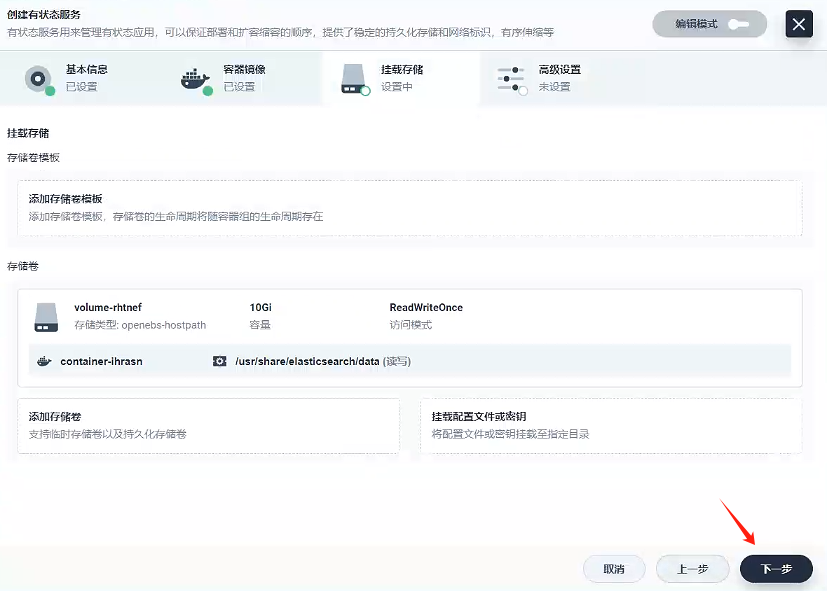
Task: Click the /usr/share/elasticsearch/data mount path
Action: [307, 361]
